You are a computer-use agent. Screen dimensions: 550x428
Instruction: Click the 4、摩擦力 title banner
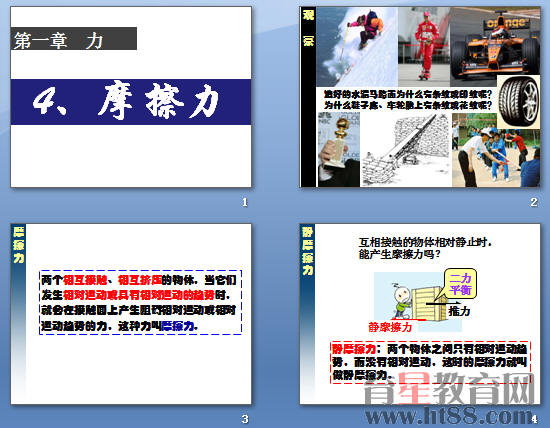coord(131,102)
